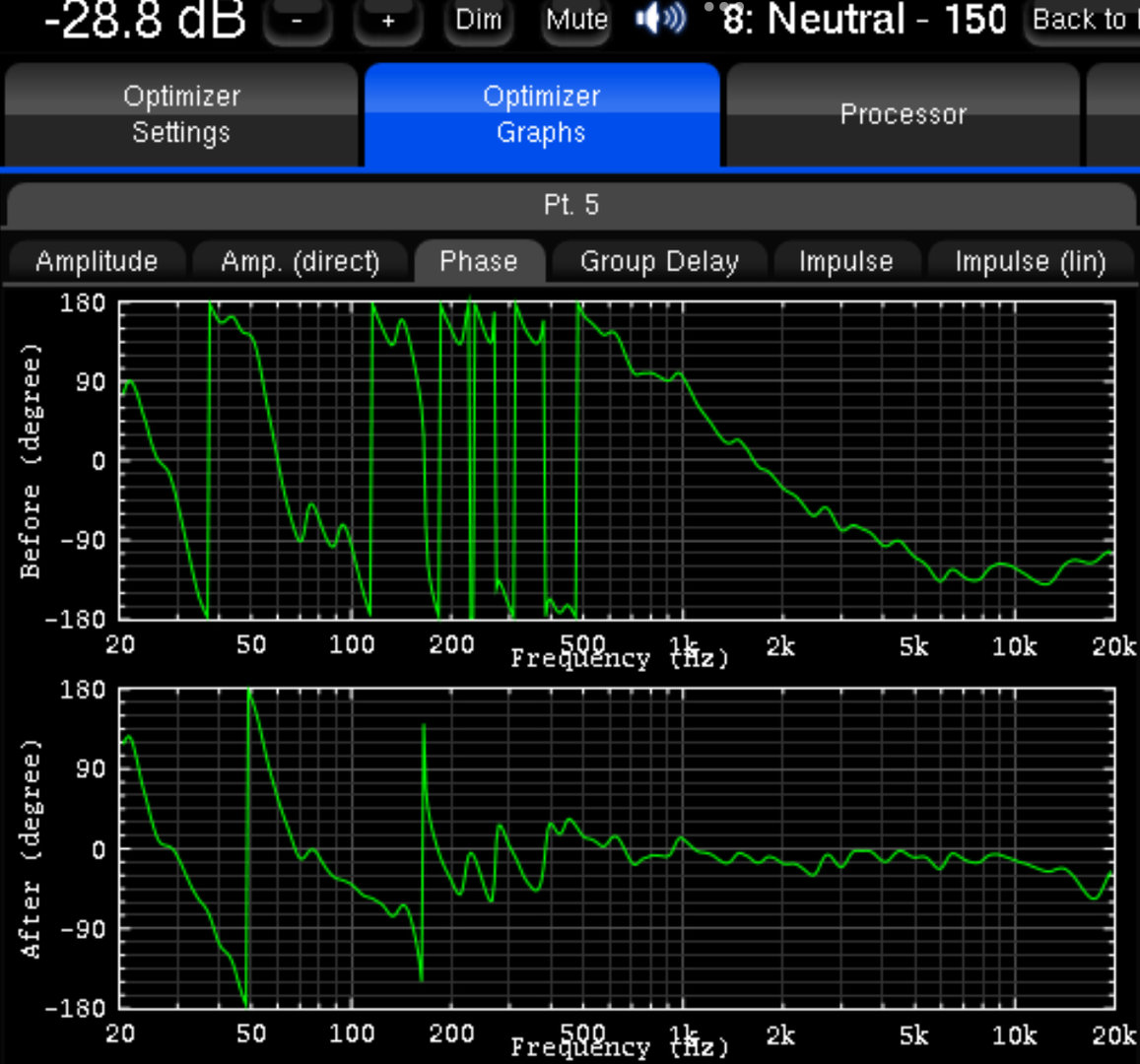This screenshot has height=1064, width=1140.
Task: Open the Impulse graph tab
Action: 846,262
